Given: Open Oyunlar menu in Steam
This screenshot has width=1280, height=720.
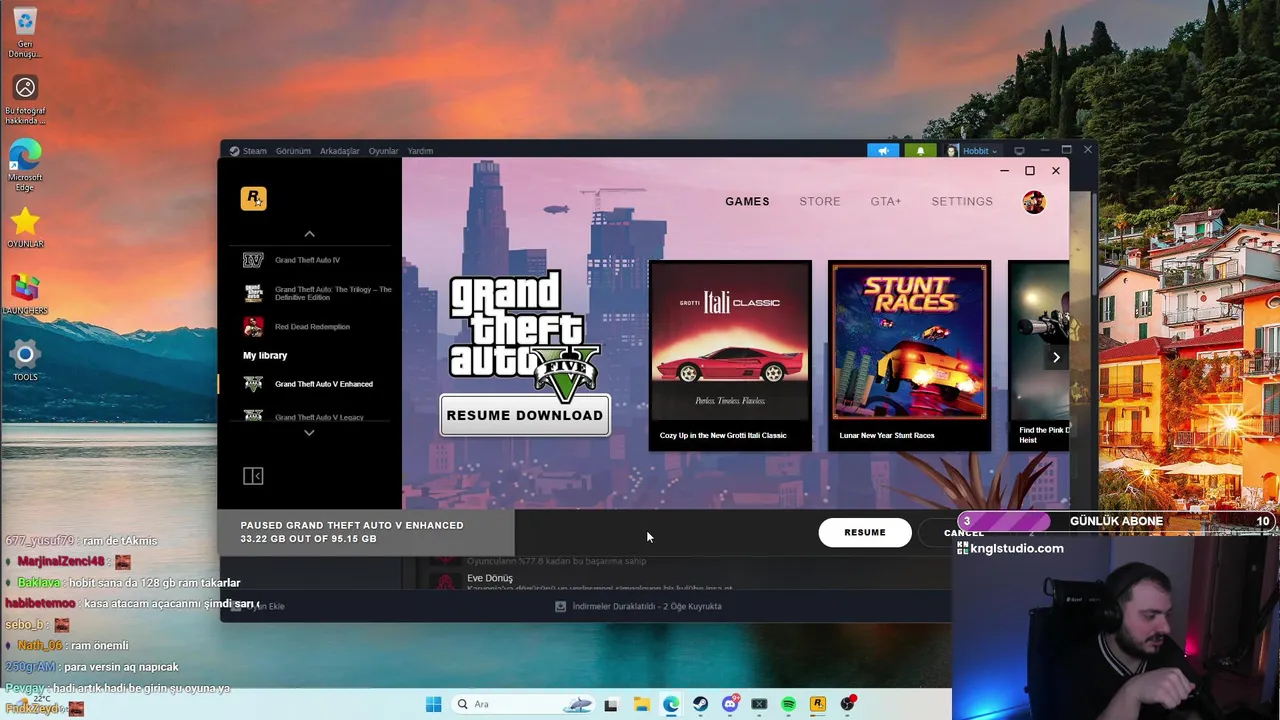Looking at the screenshot, I should click(383, 151).
